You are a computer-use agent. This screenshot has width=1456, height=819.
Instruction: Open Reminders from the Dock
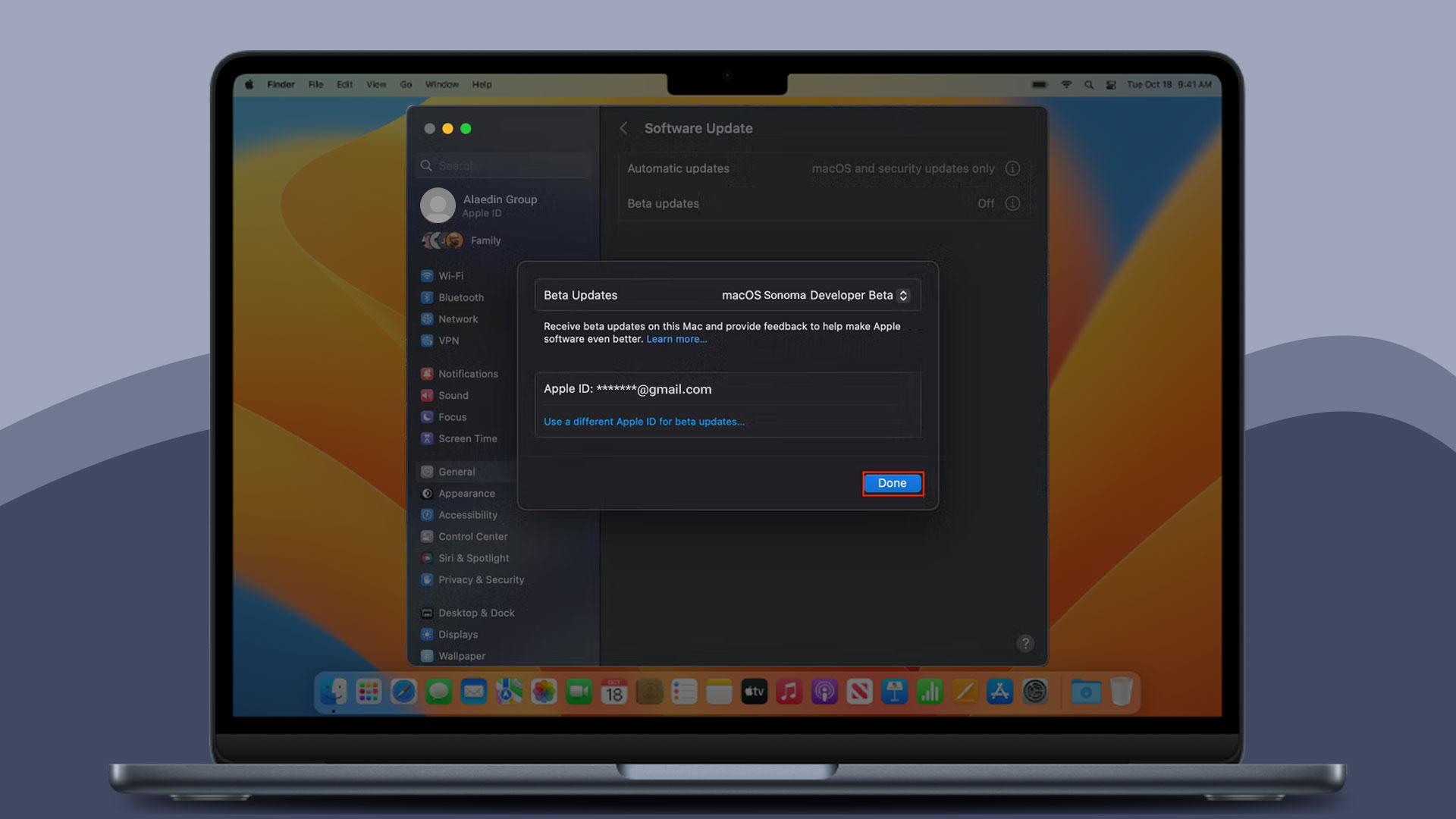pos(684,692)
